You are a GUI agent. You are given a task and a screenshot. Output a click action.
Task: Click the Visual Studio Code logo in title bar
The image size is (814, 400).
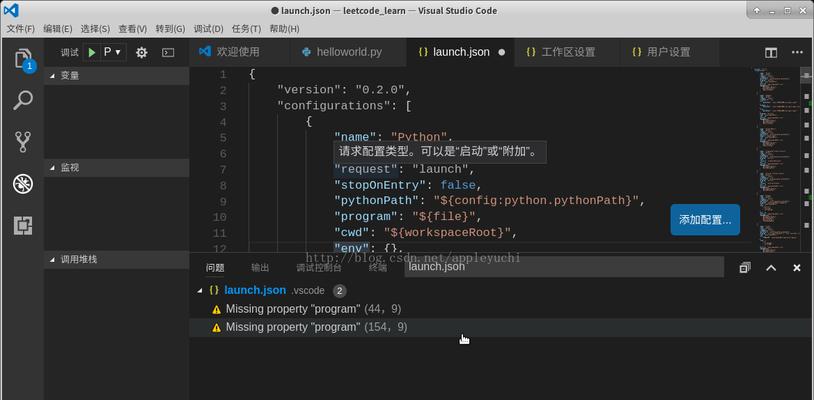10,10
